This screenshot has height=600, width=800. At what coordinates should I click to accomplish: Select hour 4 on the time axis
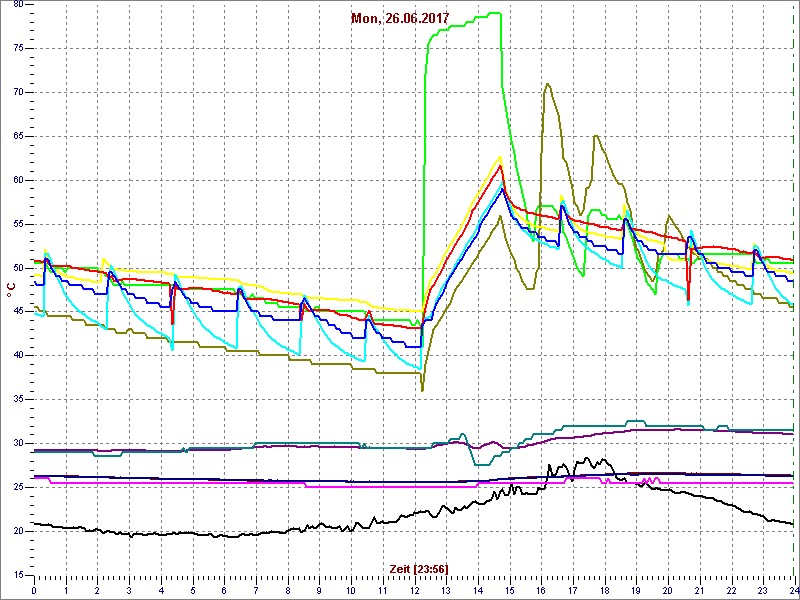pos(161,590)
